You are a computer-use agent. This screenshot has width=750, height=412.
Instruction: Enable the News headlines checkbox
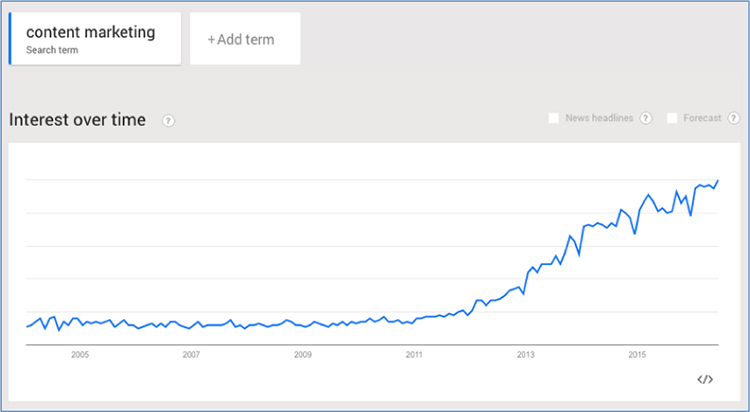click(553, 118)
